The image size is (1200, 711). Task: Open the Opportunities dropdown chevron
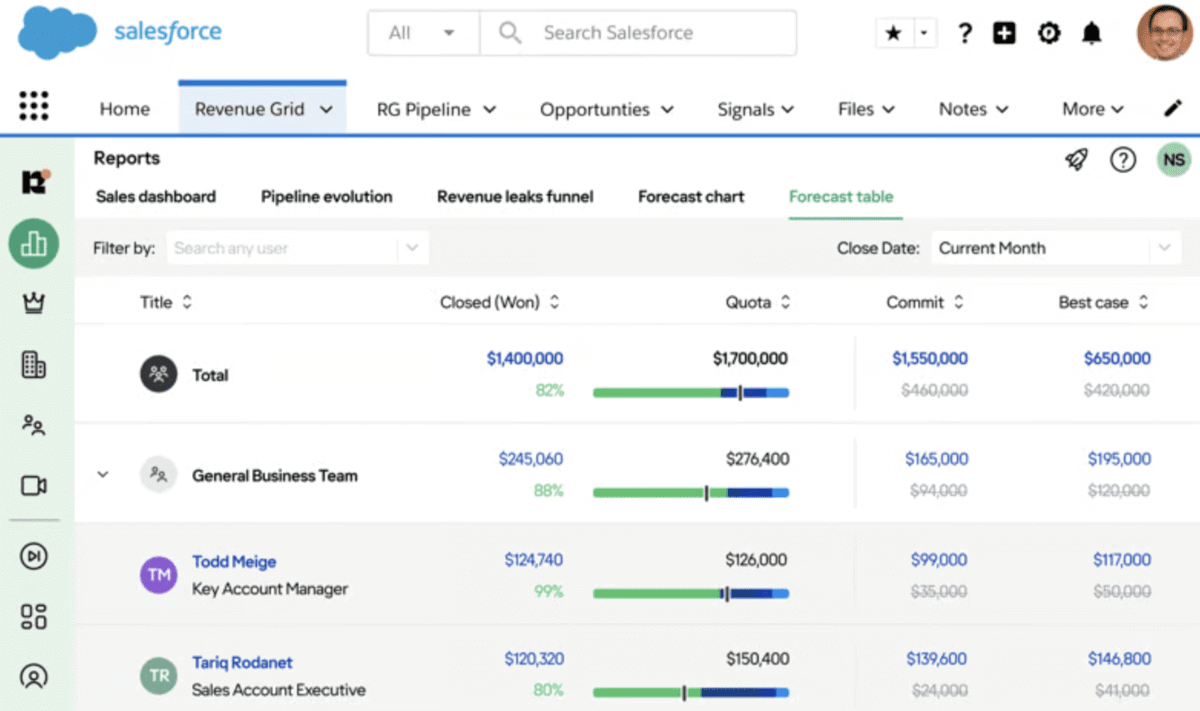pos(667,109)
